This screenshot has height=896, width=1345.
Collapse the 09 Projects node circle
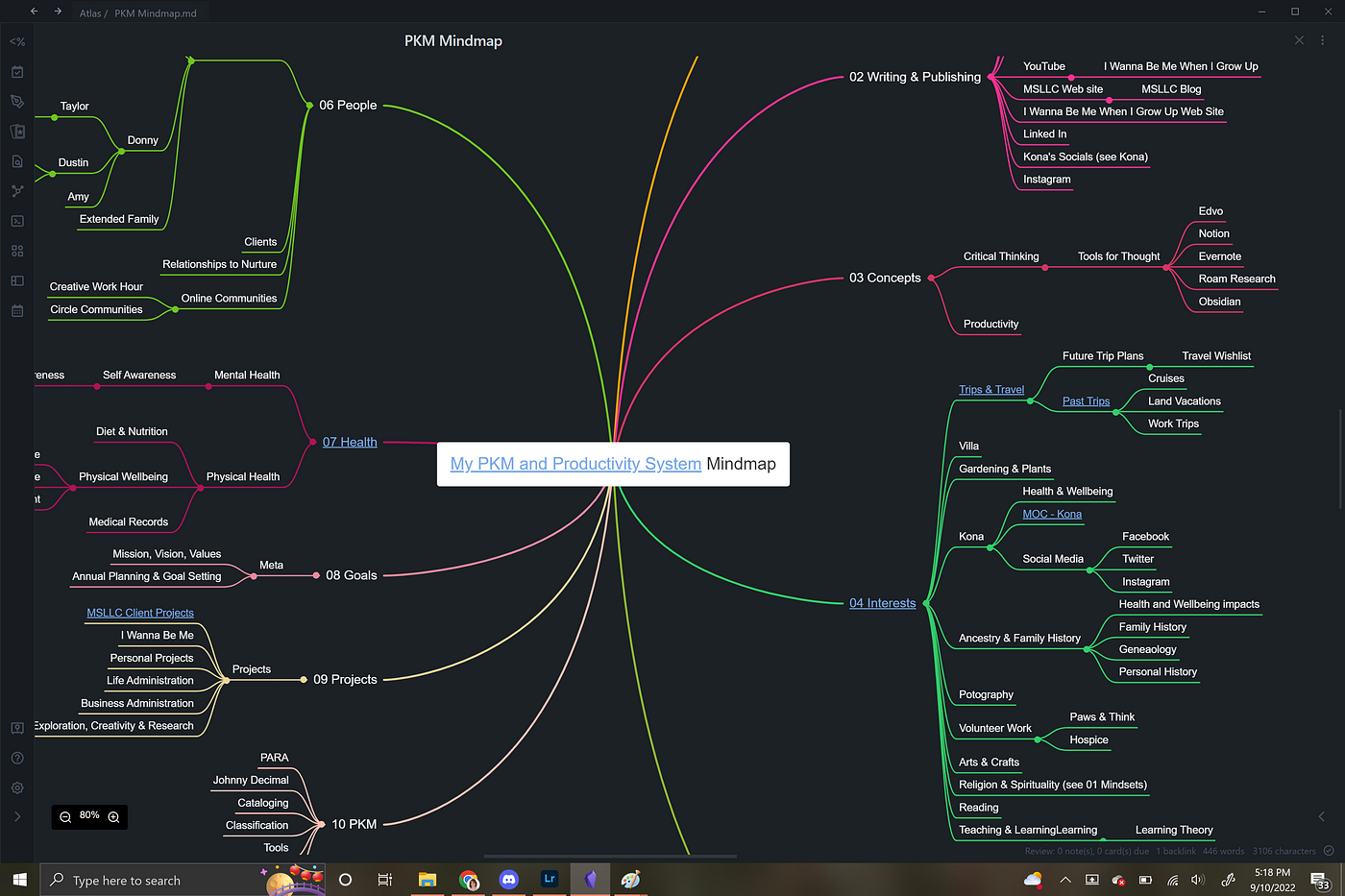point(304,679)
